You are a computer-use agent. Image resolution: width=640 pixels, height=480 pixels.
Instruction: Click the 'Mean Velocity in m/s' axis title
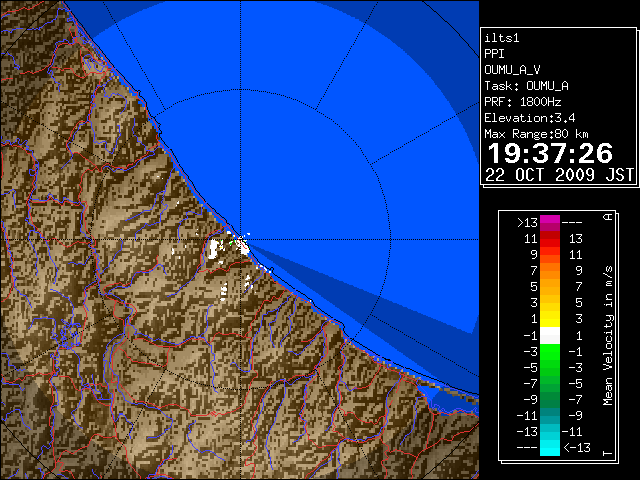point(608,336)
